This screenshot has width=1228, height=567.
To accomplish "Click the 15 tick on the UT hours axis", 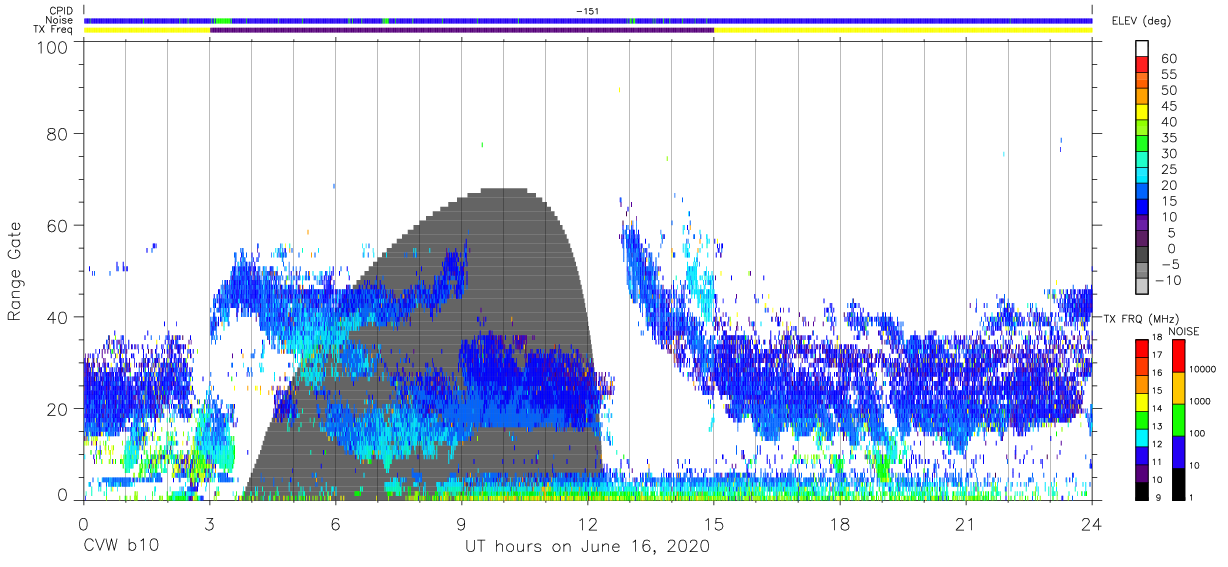I will (x=714, y=524).
